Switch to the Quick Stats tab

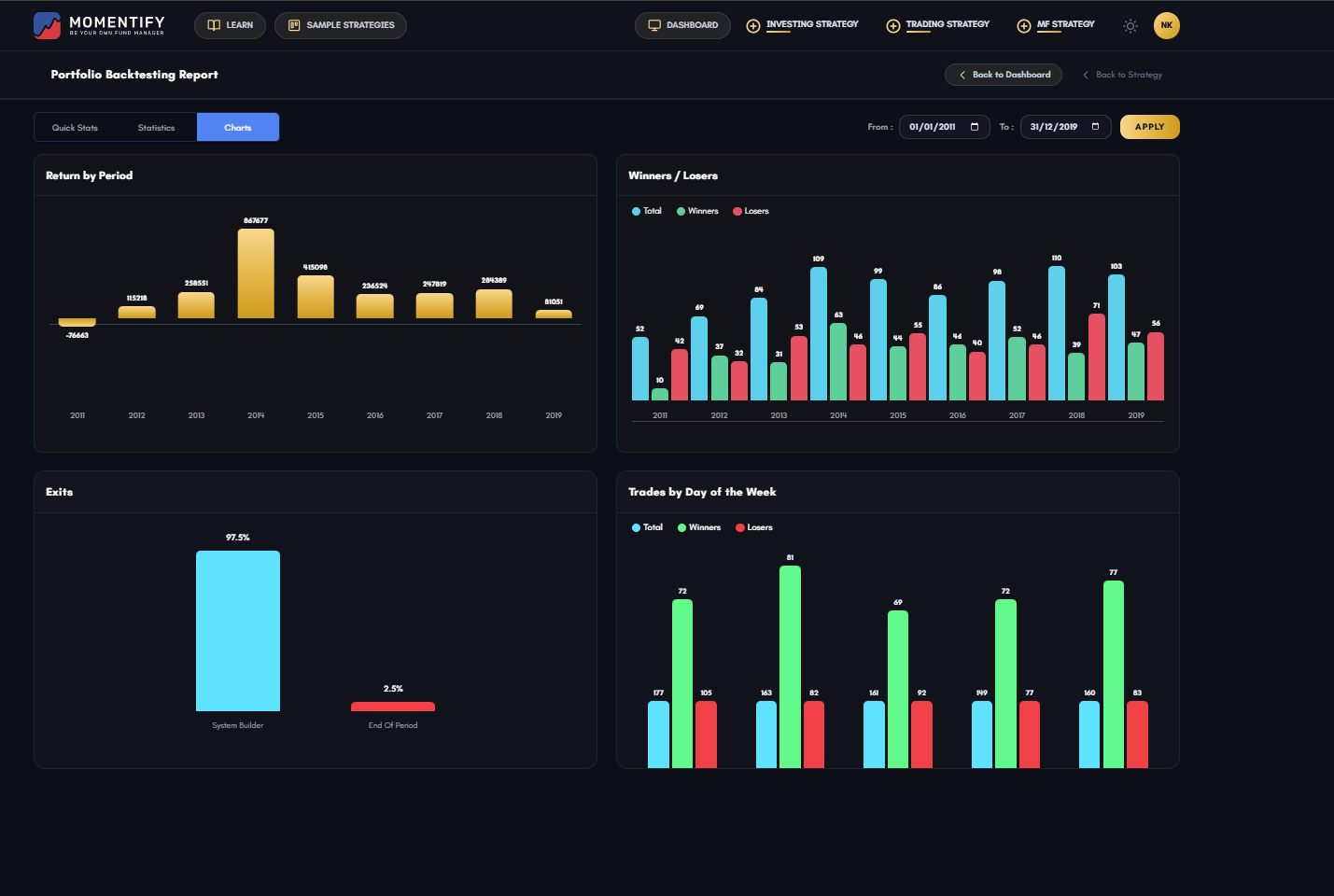(x=75, y=127)
